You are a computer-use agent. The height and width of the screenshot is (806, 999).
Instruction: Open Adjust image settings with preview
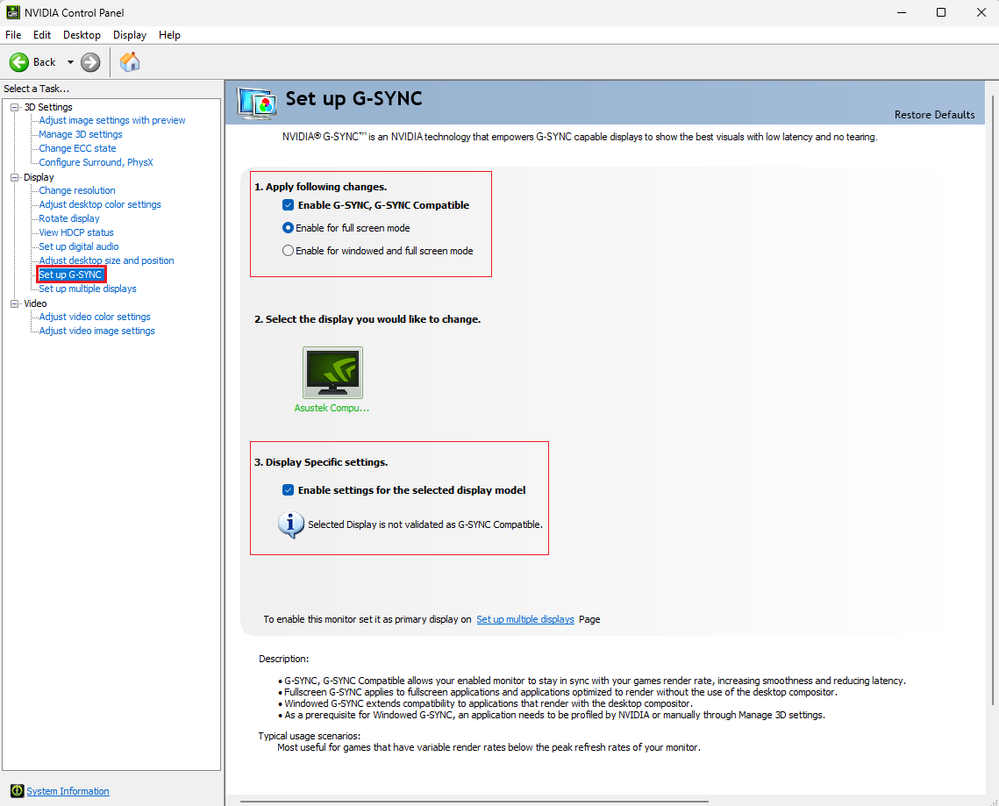pyautogui.click(x=112, y=120)
